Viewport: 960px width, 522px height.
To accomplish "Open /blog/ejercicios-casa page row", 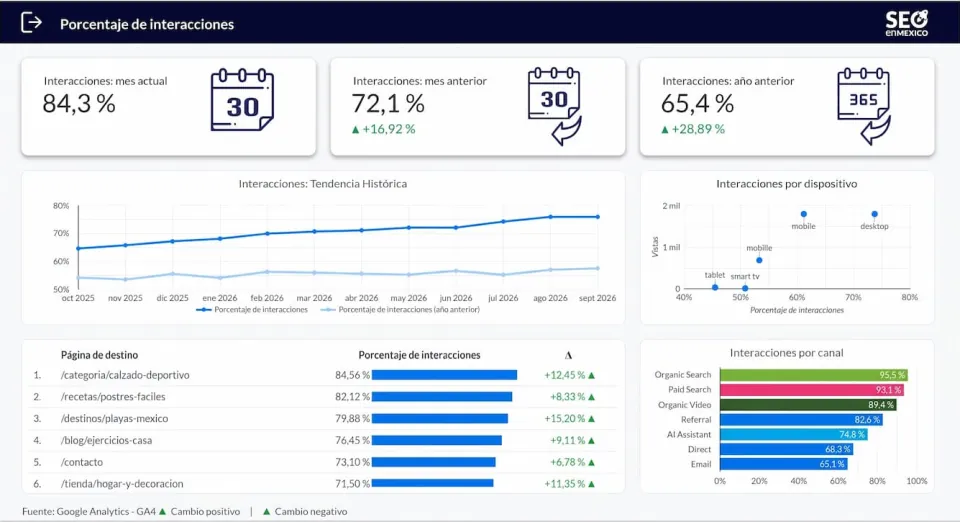I will 322,441.
